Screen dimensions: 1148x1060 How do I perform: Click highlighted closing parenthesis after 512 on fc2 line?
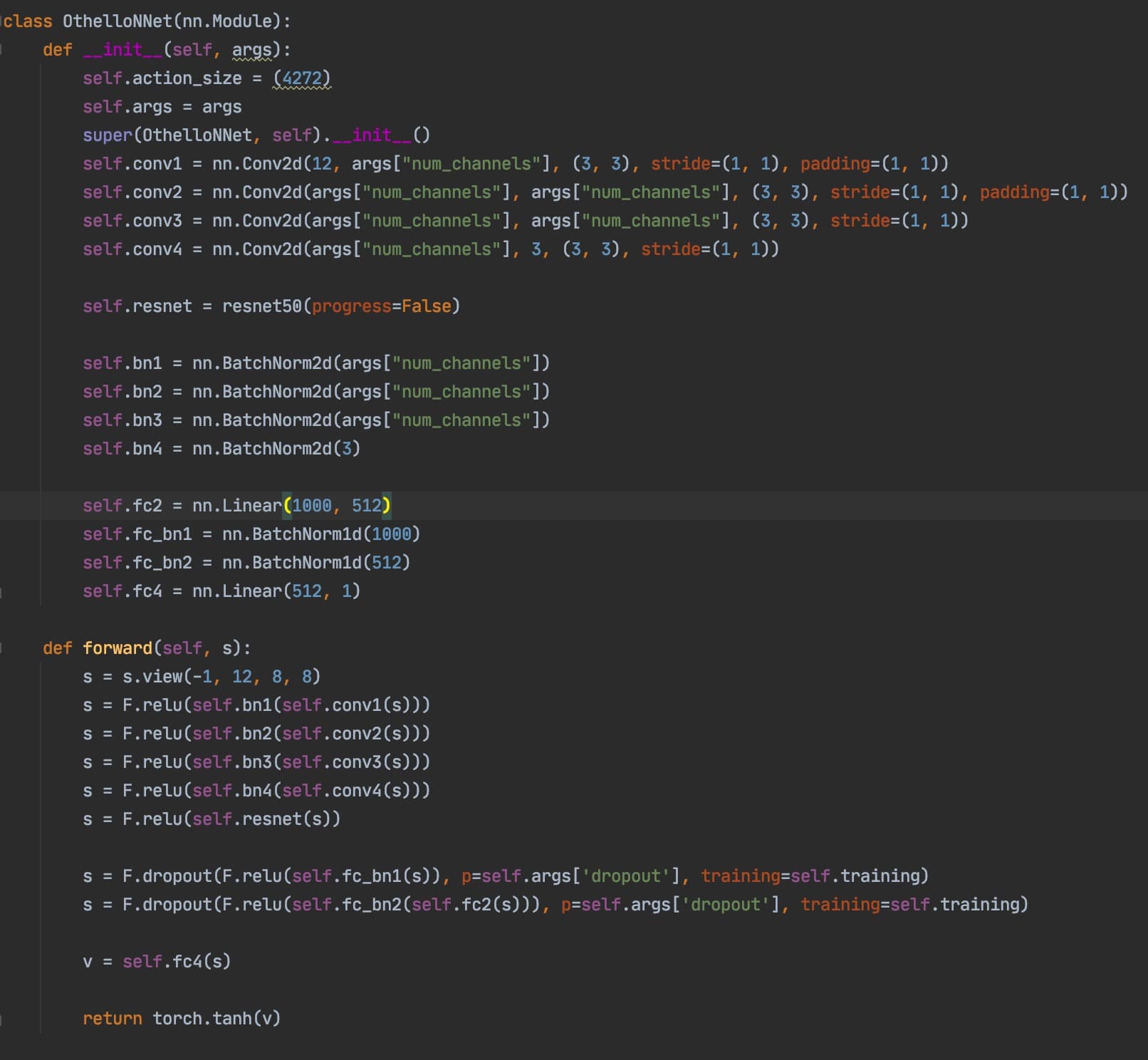pyautogui.click(x=387, y=506)
